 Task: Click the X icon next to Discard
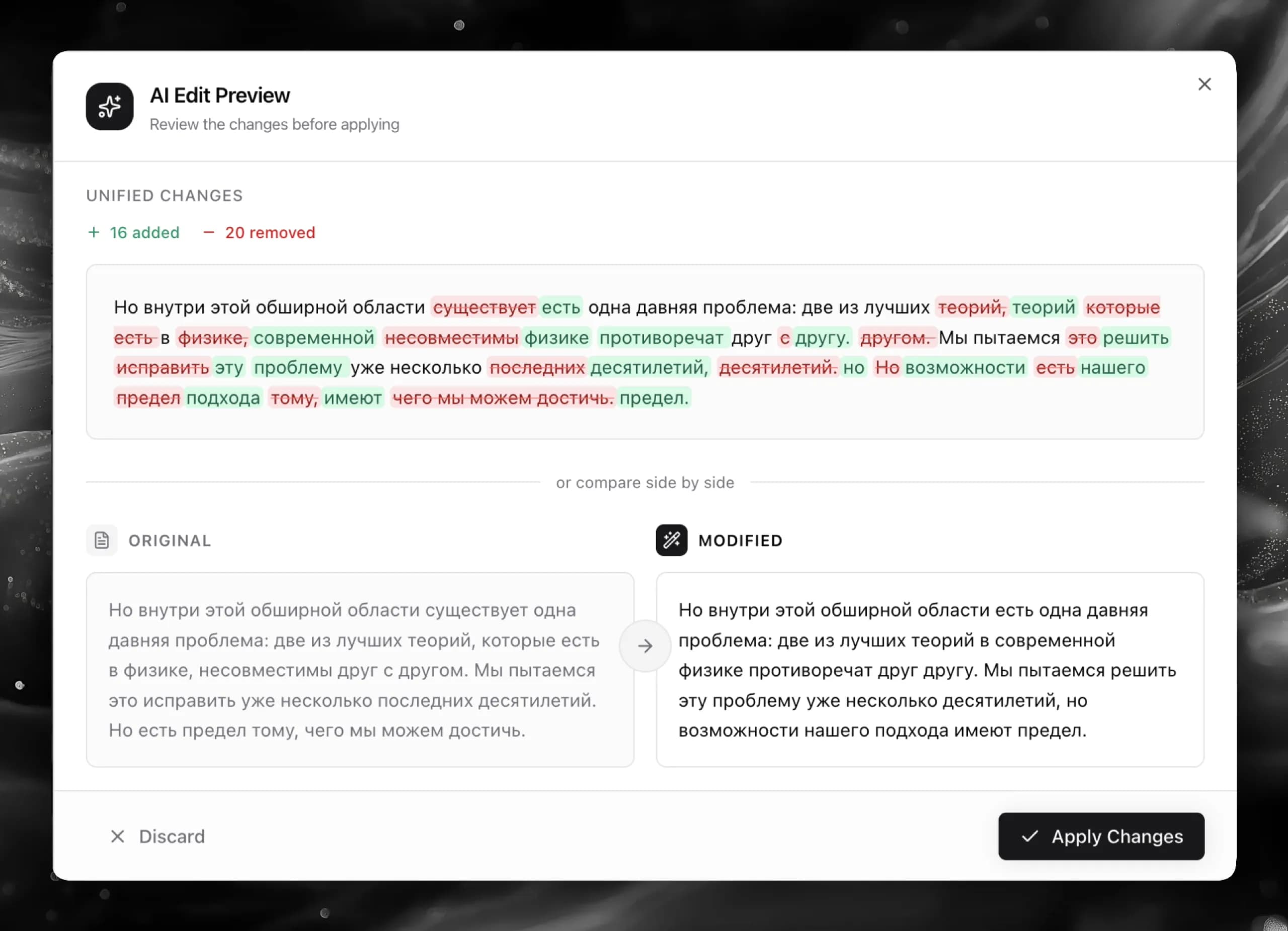point(118,836)
